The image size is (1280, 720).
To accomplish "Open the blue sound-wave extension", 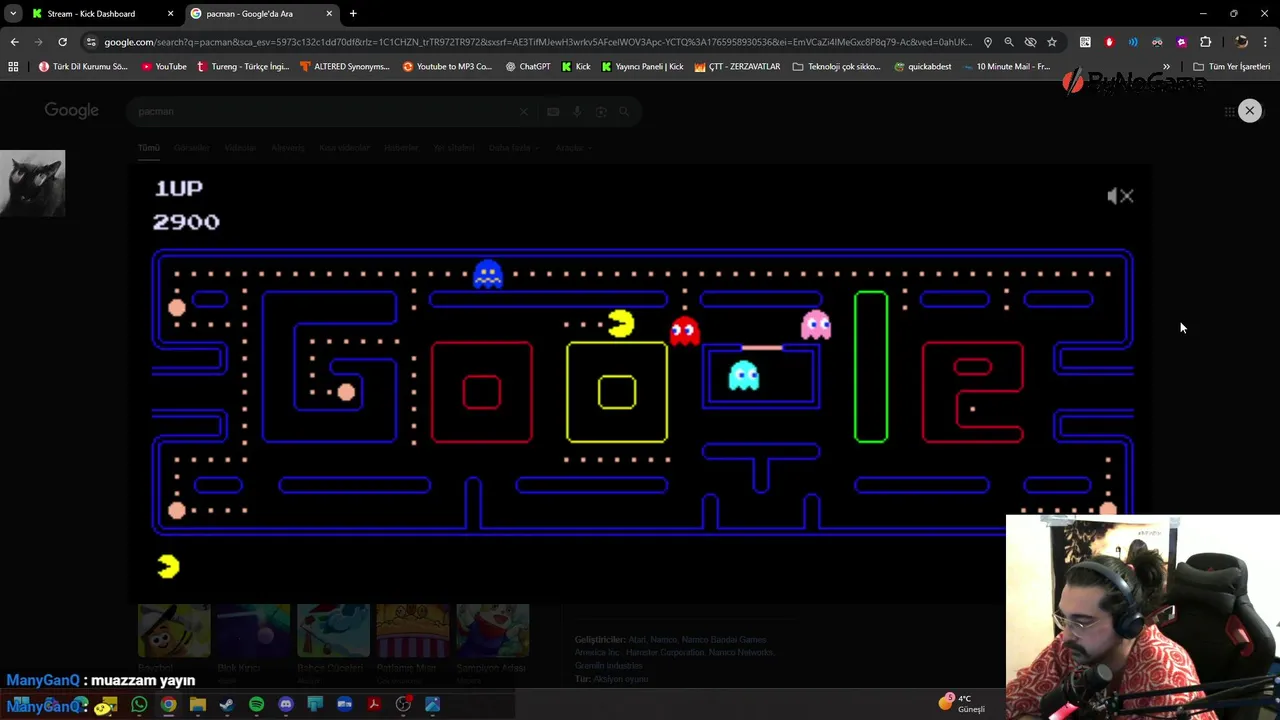I will 1133,42.
